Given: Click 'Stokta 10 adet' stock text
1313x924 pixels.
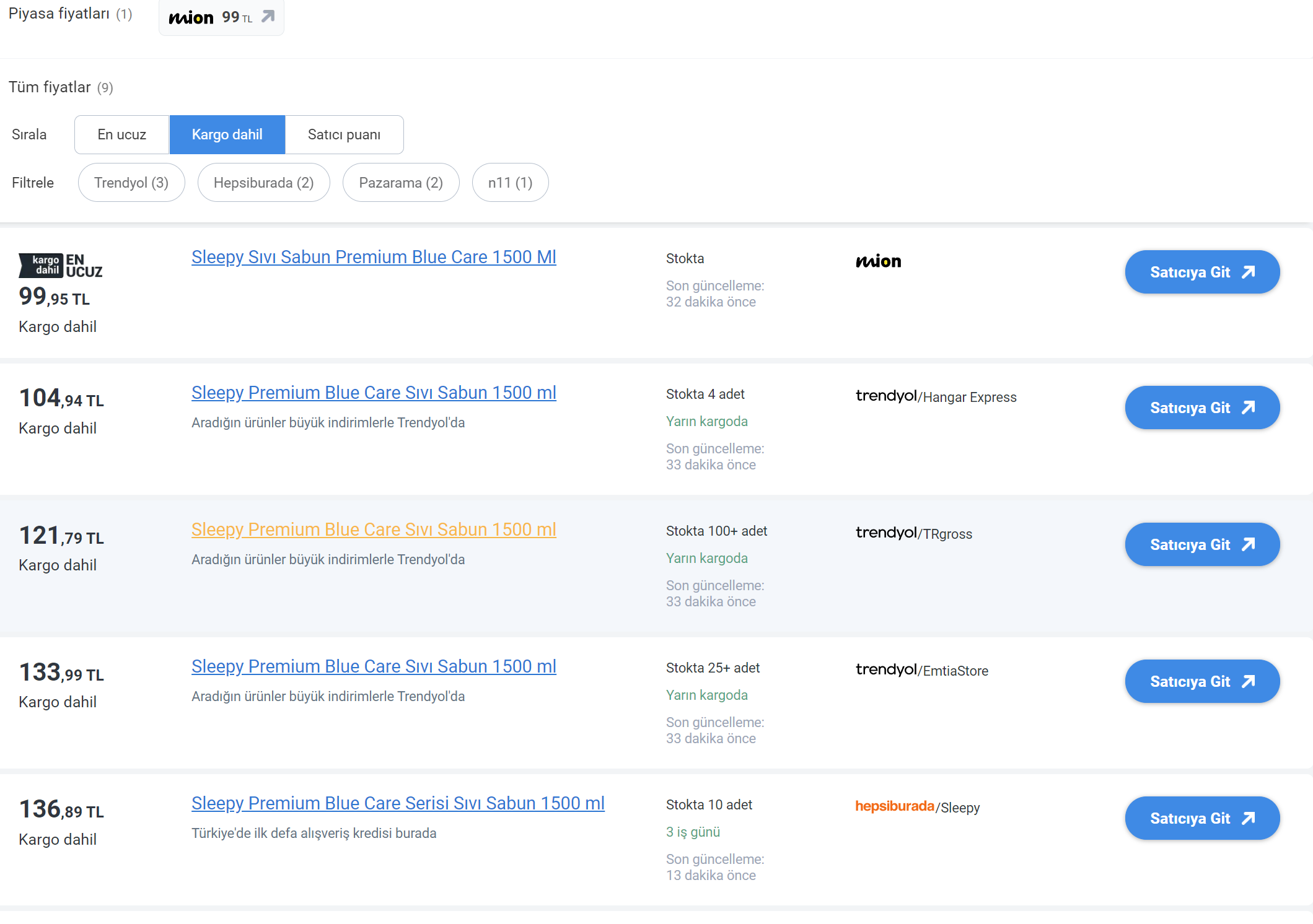Looking at the screenshot, I should point(709,804).
